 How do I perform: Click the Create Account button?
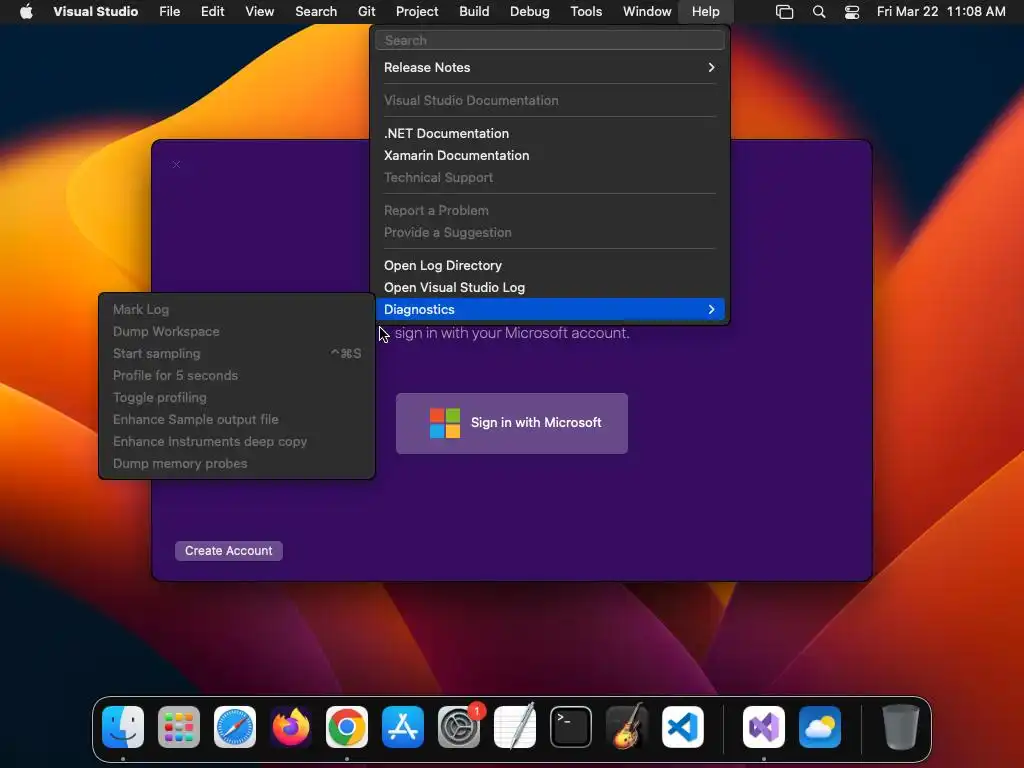(x=229, y=551)
